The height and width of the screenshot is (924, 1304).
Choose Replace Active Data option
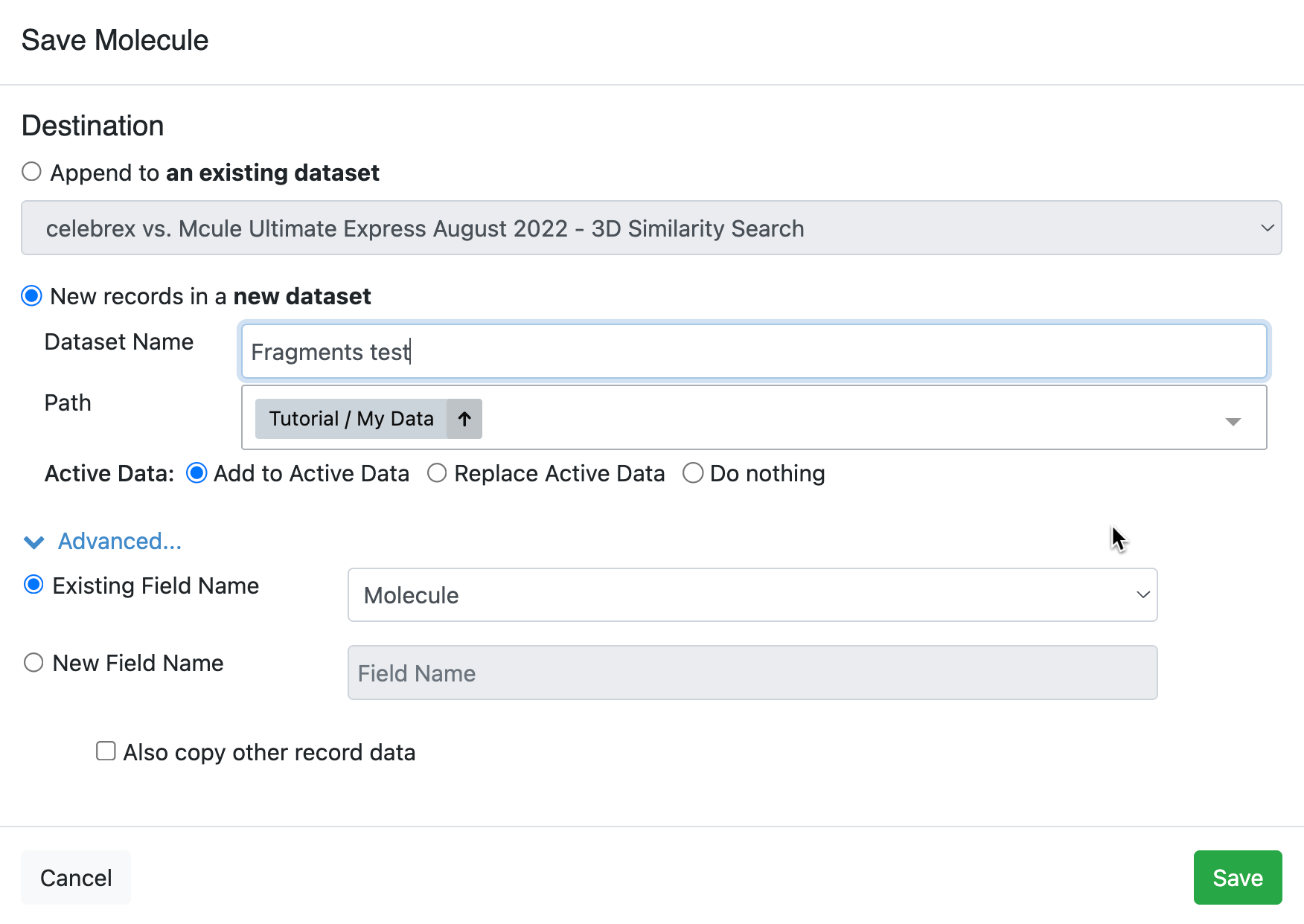437,473
